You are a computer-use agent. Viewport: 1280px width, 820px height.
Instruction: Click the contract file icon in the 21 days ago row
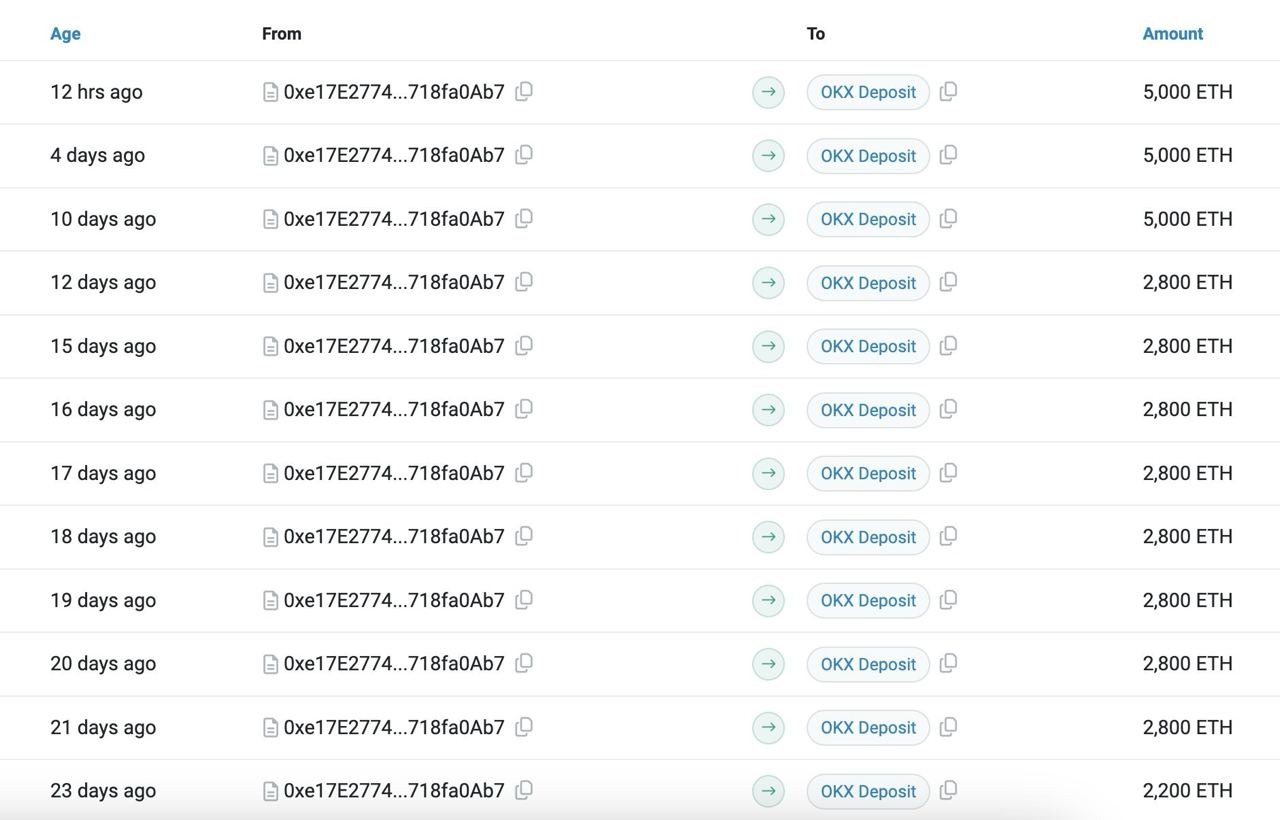coord(270,727)
